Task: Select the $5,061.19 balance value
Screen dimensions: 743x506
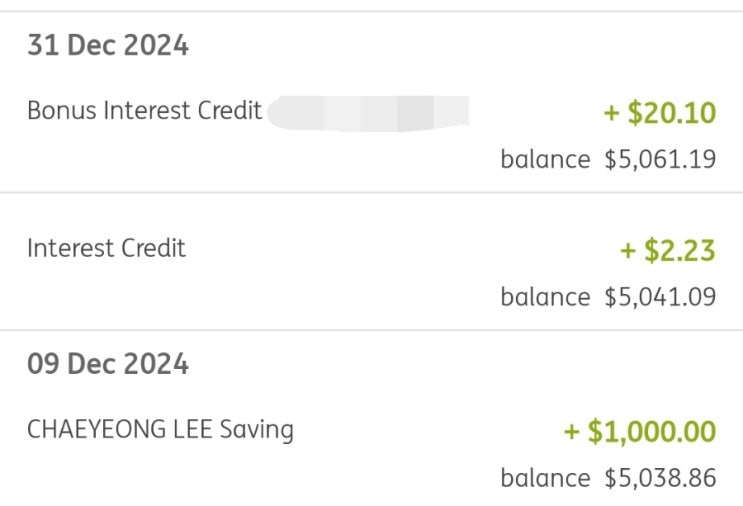Action: point(661,159)
